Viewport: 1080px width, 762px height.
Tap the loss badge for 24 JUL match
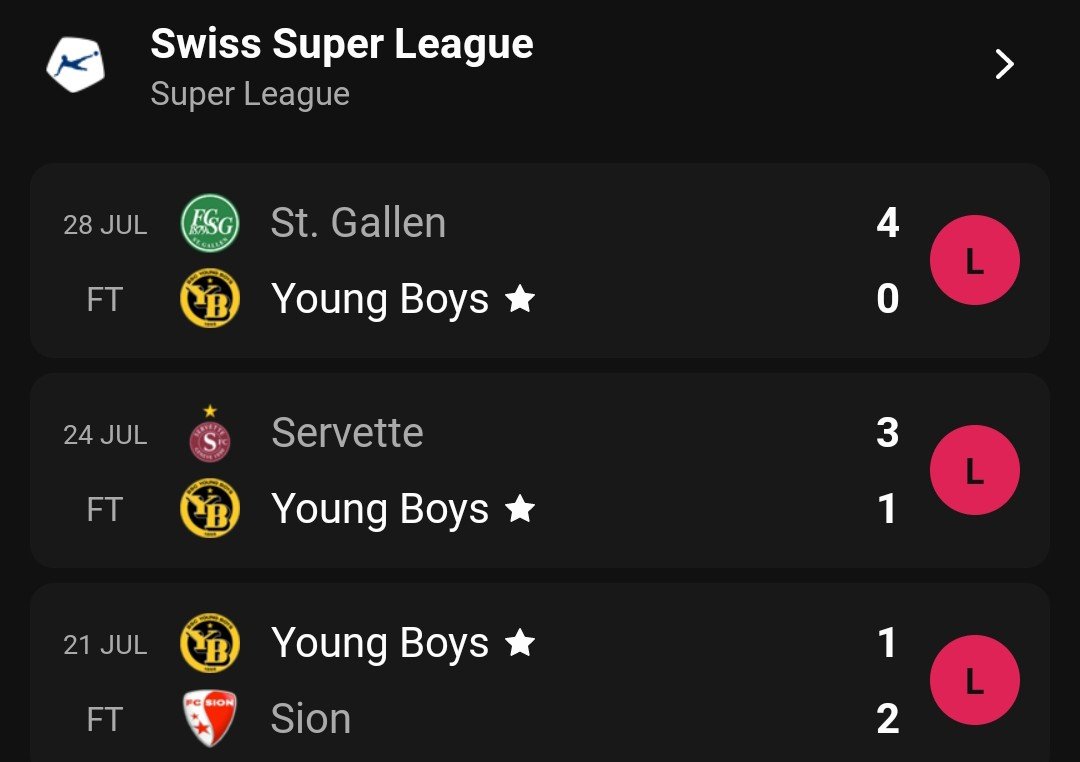(x=975, y=470)
